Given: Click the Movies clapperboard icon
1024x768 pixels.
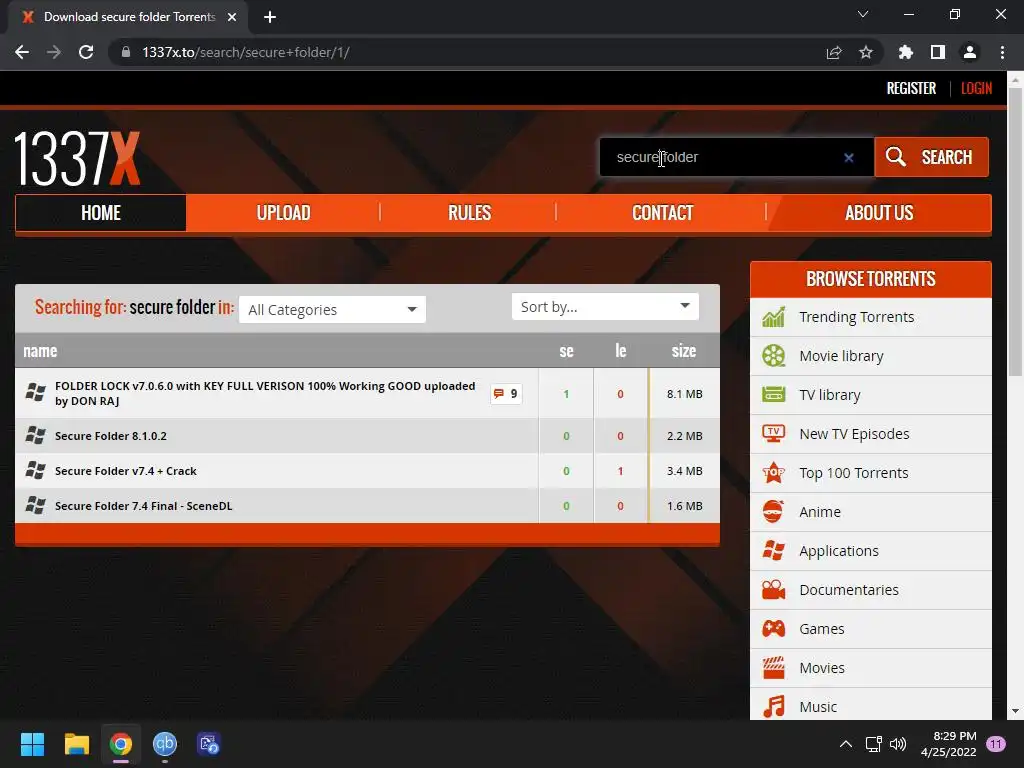Looking at the screenshot, I should pos(774,667).
